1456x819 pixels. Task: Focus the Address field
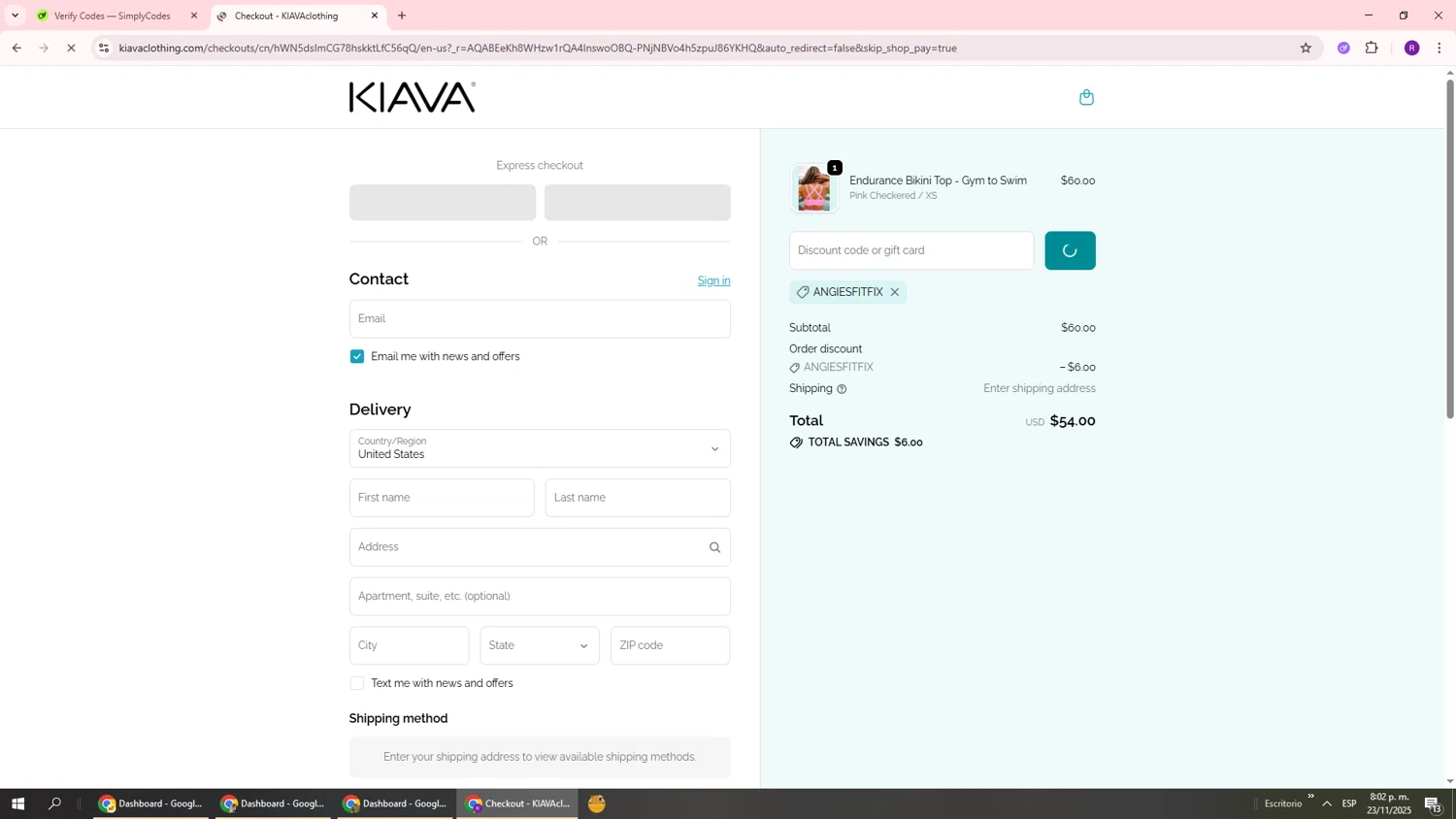click(x=540, y=547)
